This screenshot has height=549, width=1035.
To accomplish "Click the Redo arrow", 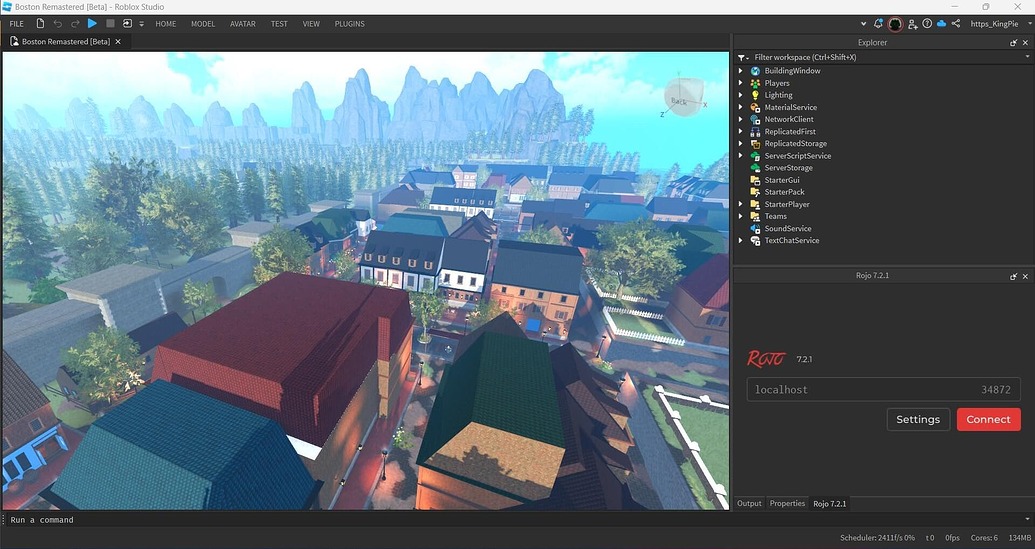I will pyautogui.click(x=75, y=24).
